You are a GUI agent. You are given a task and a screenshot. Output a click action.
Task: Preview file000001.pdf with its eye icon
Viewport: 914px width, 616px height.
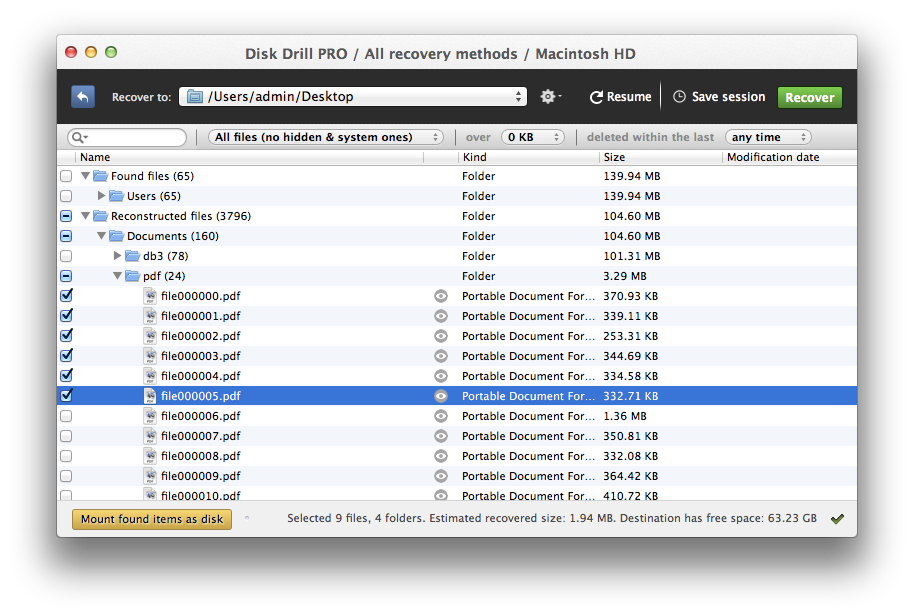point(441,316)
